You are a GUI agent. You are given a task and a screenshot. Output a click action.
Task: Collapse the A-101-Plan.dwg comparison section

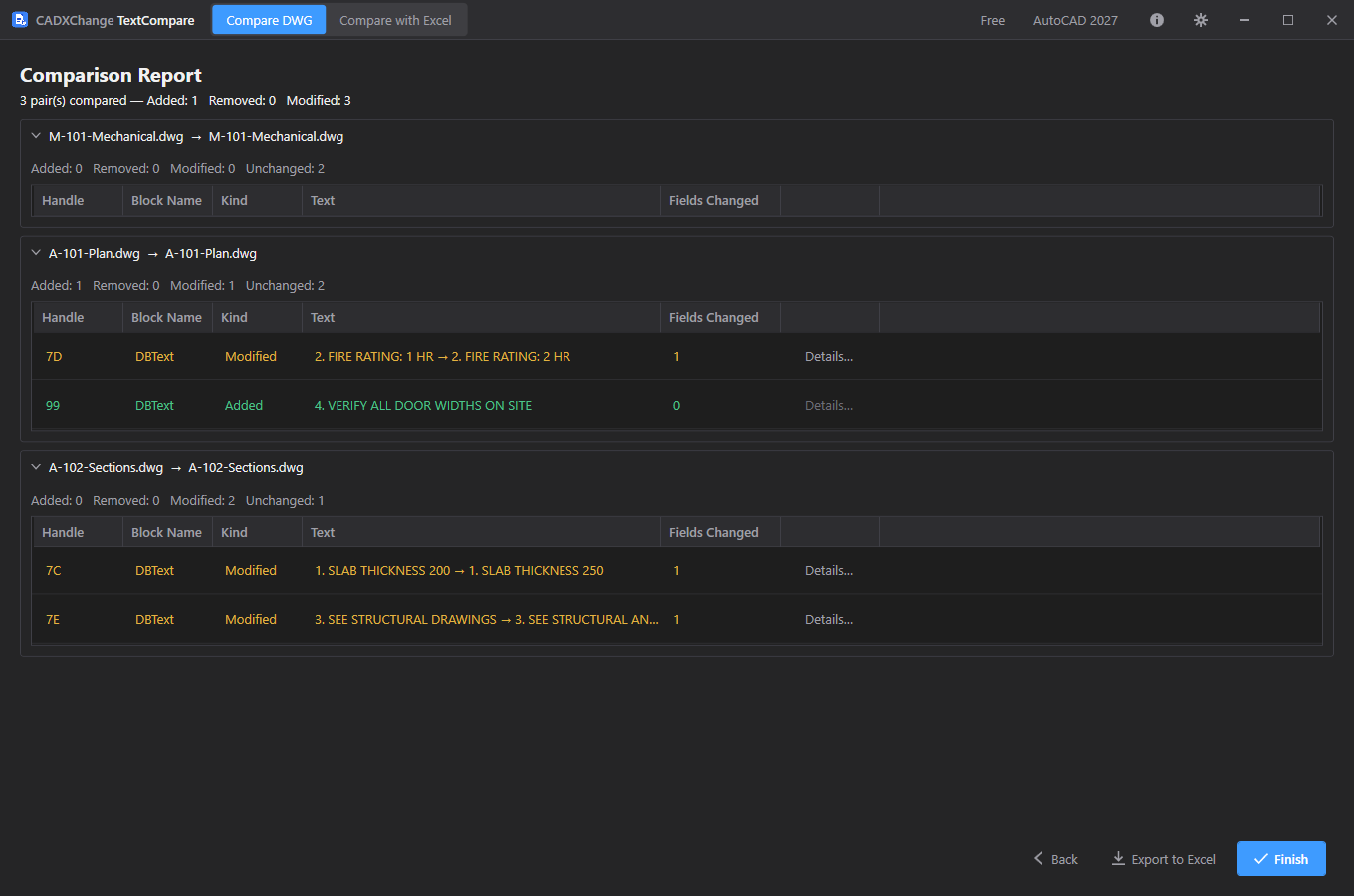[x=36, y=253]
